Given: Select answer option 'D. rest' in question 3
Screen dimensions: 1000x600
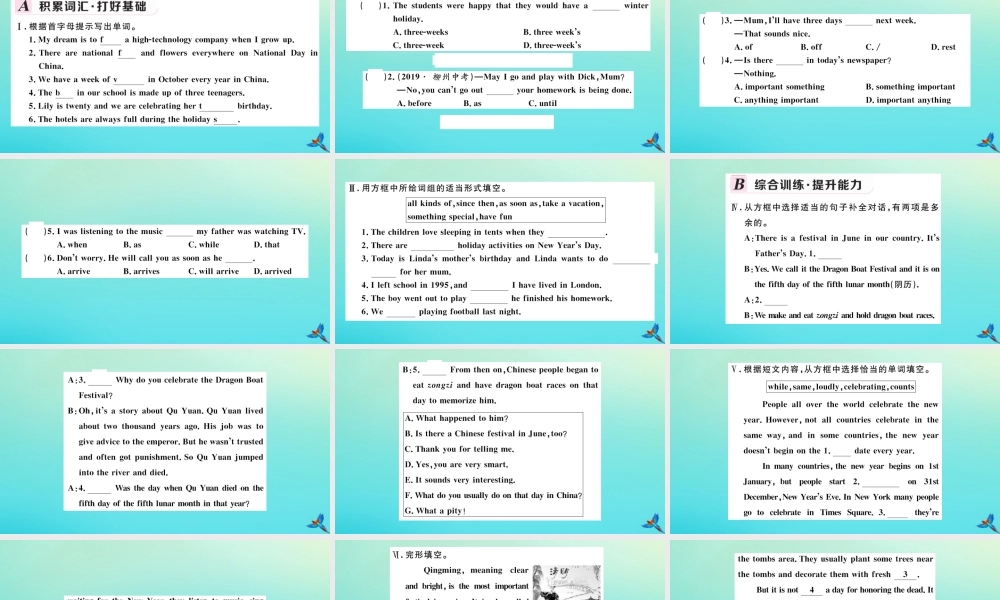Looking at the screenshot, I should [943, 47].
